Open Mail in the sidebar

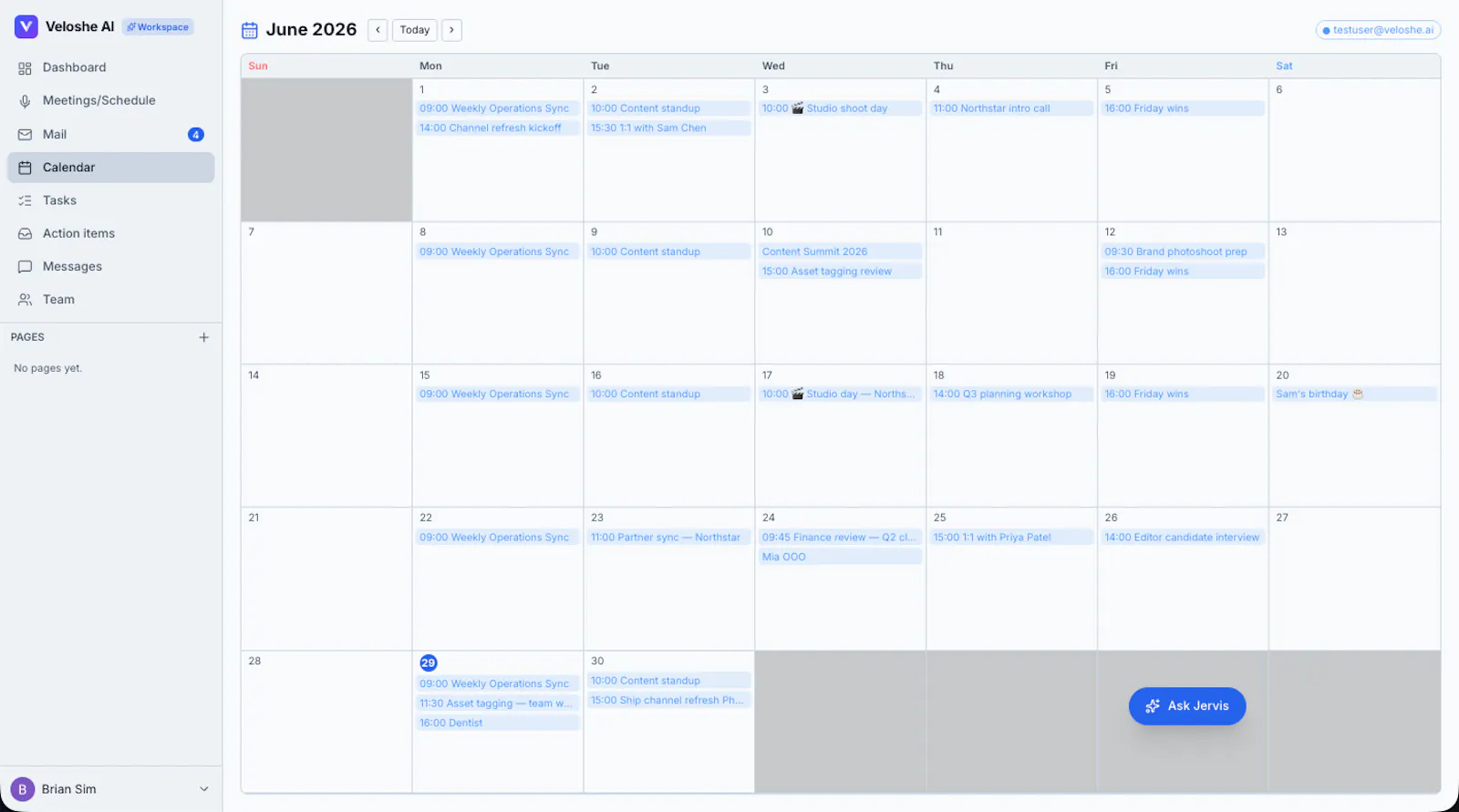[x=111, y=135]
